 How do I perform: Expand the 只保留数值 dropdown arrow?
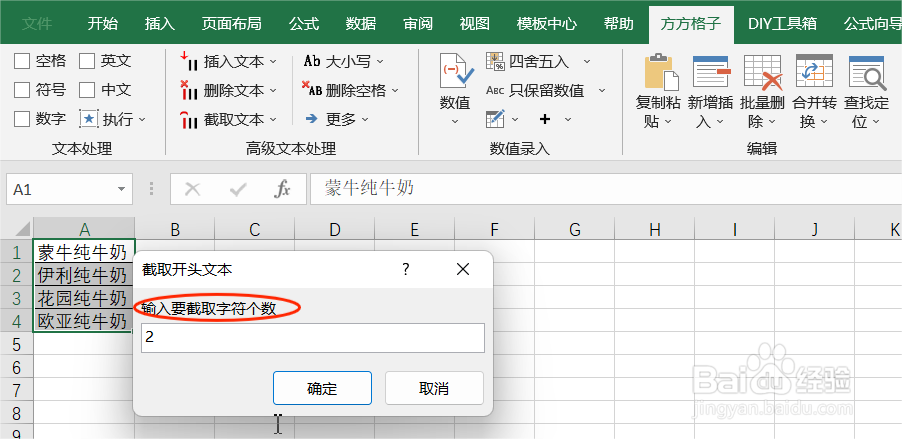click(x=602, y=90)
